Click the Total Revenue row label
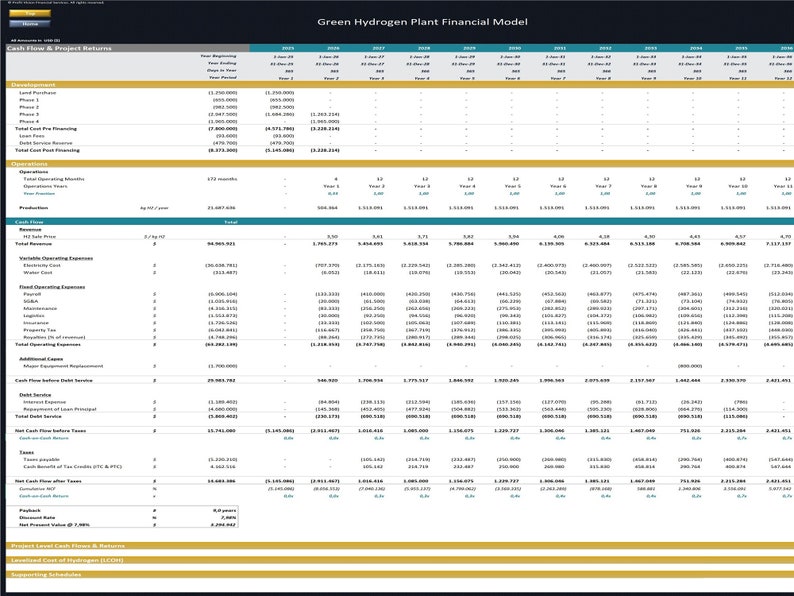 tap(33, 244)
